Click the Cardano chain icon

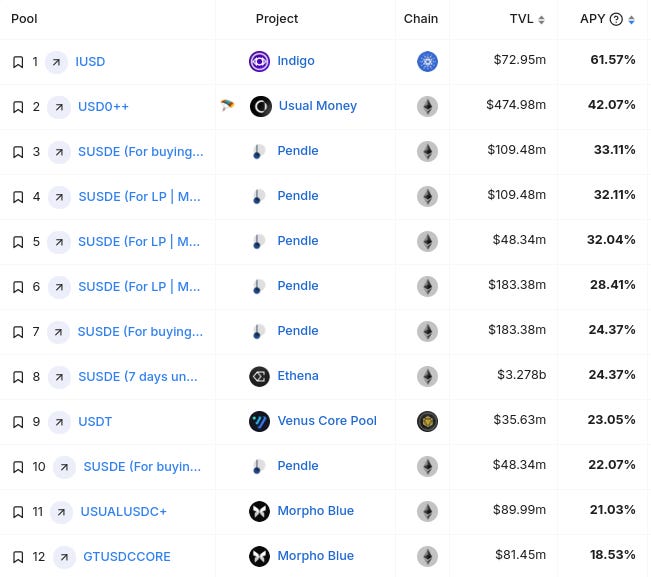pyautogui.click(x=427, y=61)
